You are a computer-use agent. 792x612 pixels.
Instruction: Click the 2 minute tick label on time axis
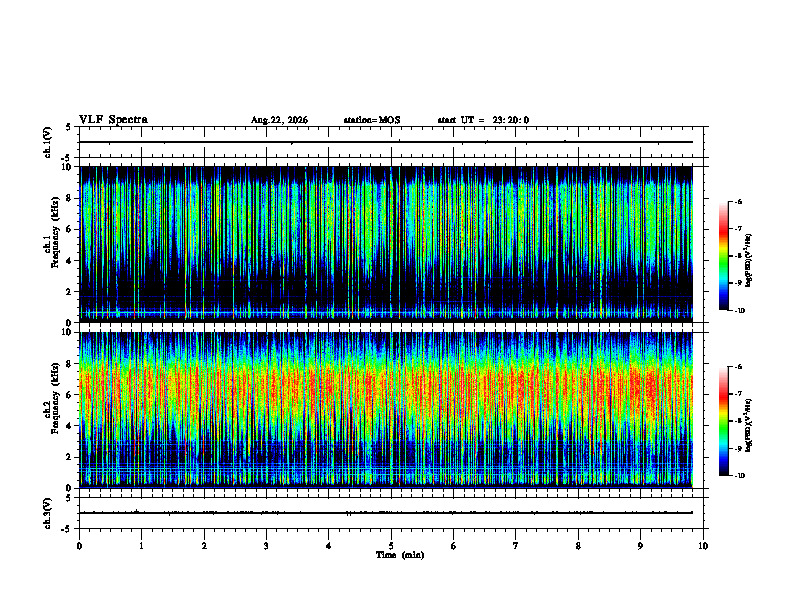coord(204,546)
